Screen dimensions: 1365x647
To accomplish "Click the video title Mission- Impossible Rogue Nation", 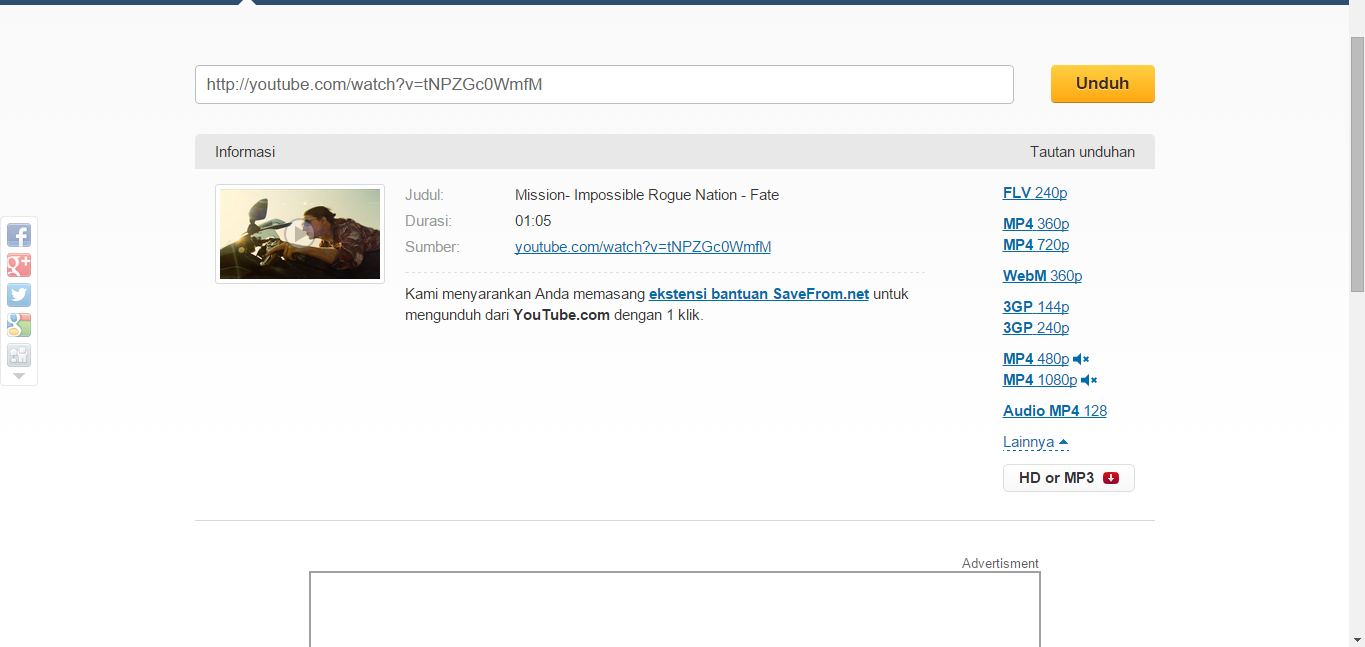I will pyautogui.click(x=647, y=195).
